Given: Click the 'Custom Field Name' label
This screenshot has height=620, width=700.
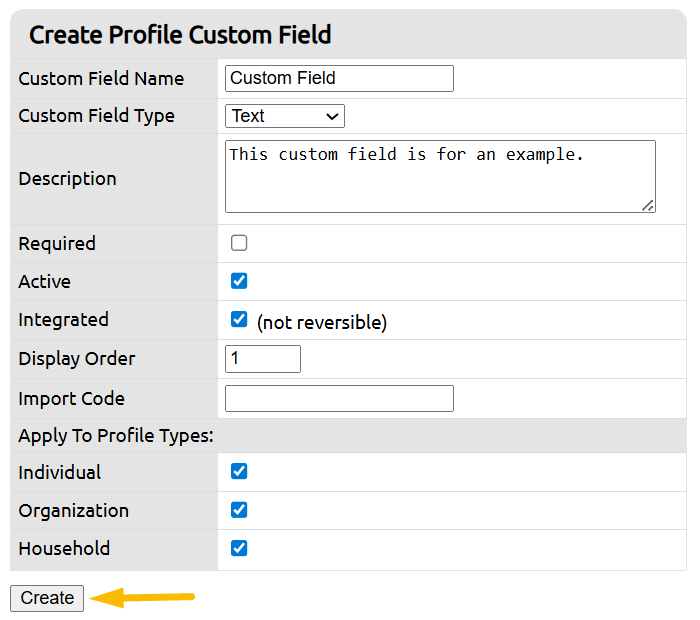Looking at the screenshot, I should 101,79.
